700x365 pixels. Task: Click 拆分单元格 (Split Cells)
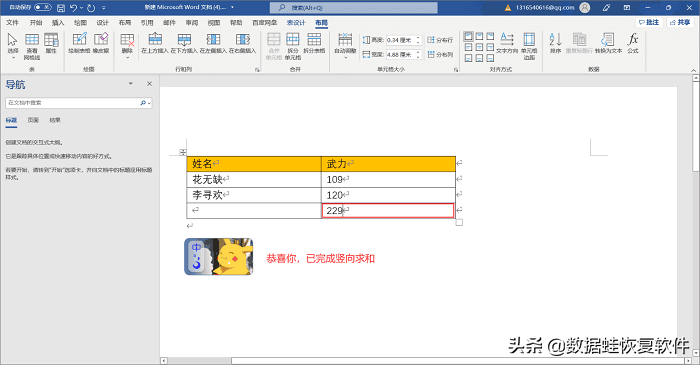click(x=293, y=46)
